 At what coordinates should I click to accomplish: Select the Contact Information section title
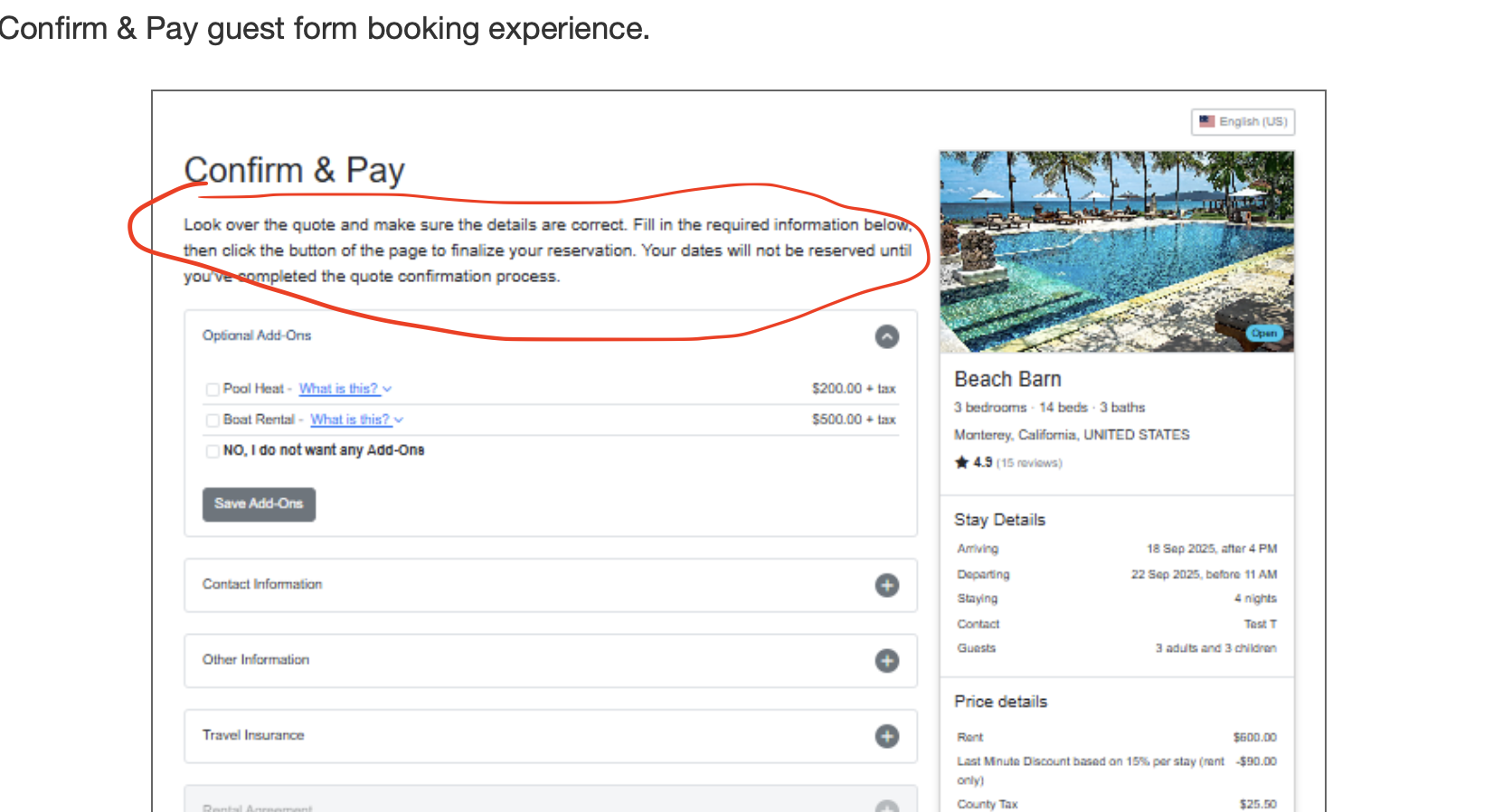pyautogui.click(x=262, y=584)
